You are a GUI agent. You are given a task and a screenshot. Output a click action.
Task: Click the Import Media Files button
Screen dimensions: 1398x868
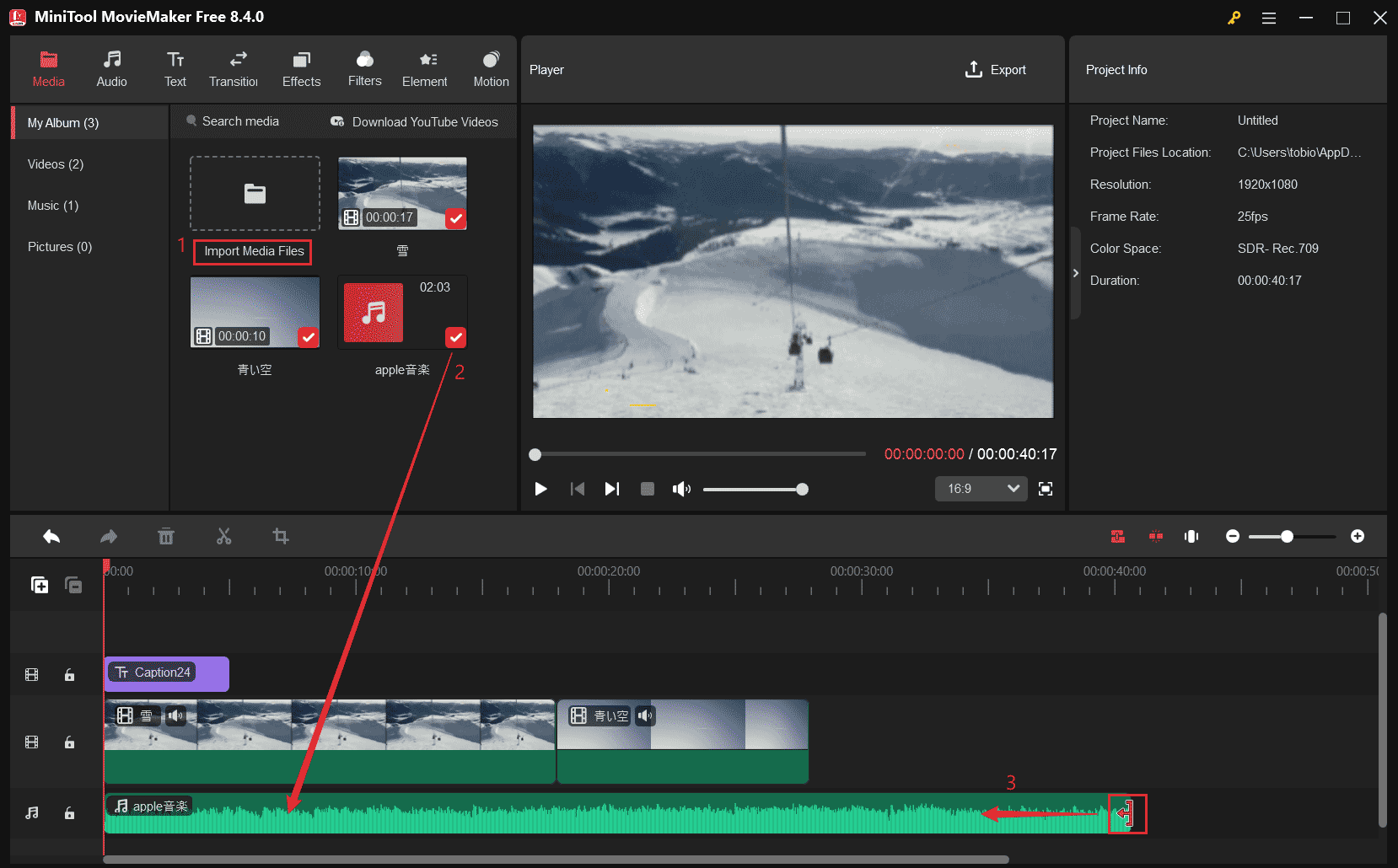pos(252,251)
